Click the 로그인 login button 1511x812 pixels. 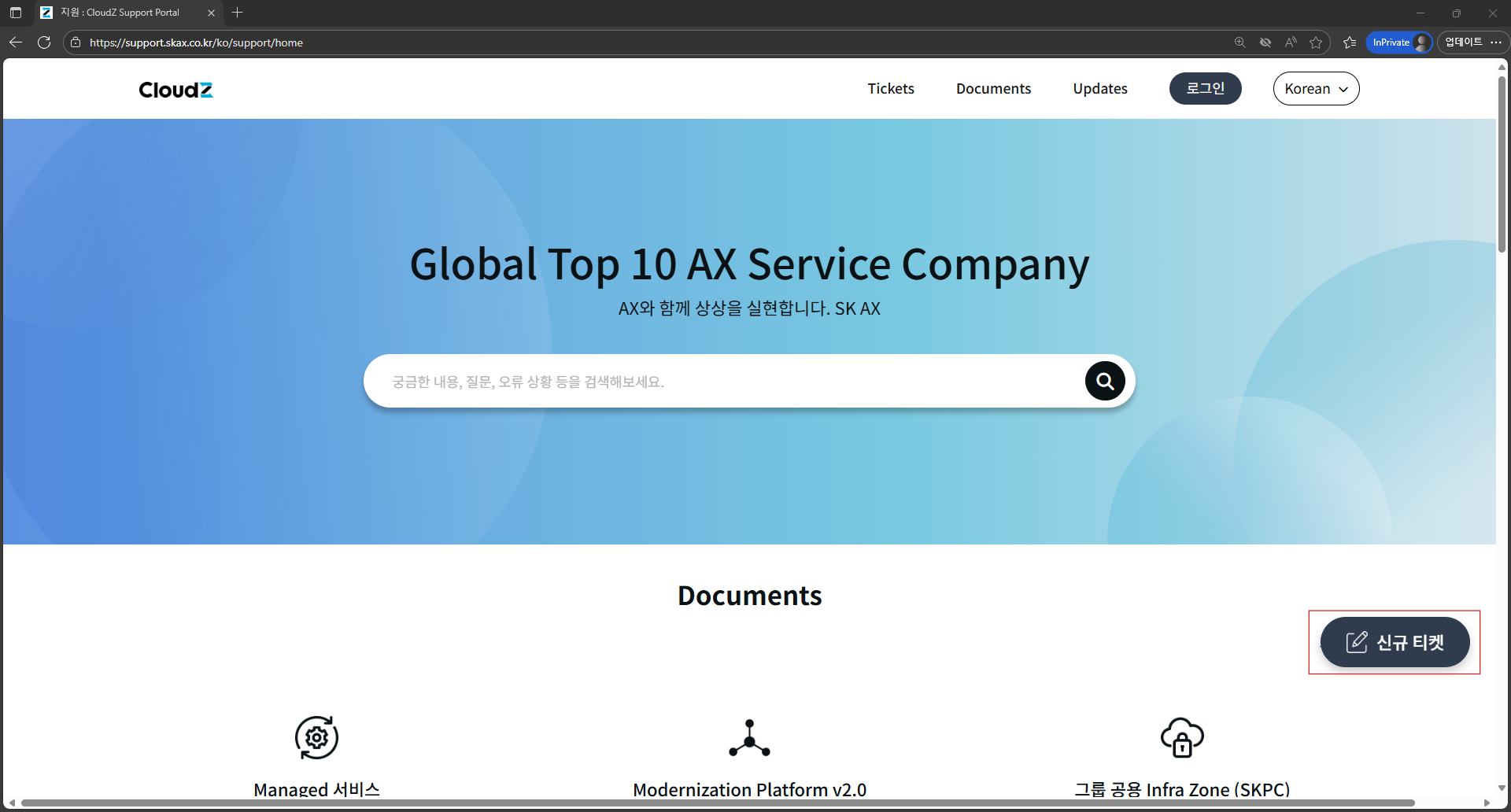click(1205, 88)
